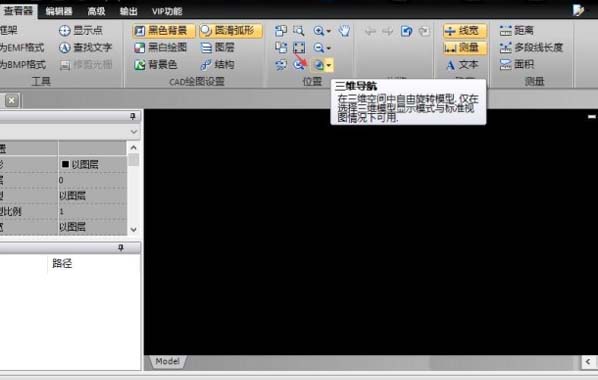Expand the zoom out dropdown arrow
Viewport: 598px width, 380px height.
tap(328, 48)
